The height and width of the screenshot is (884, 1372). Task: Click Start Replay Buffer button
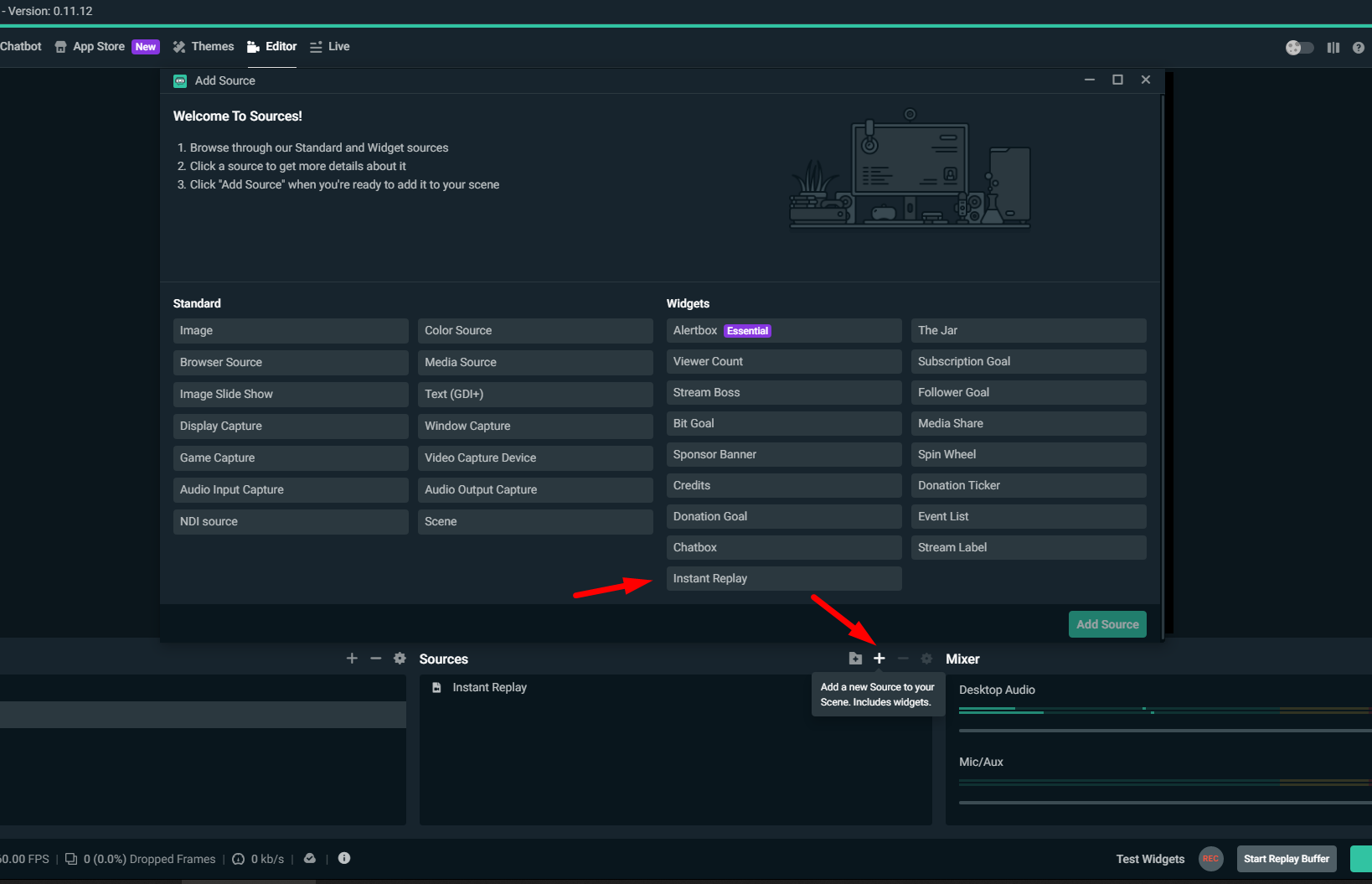point(1287,859)
